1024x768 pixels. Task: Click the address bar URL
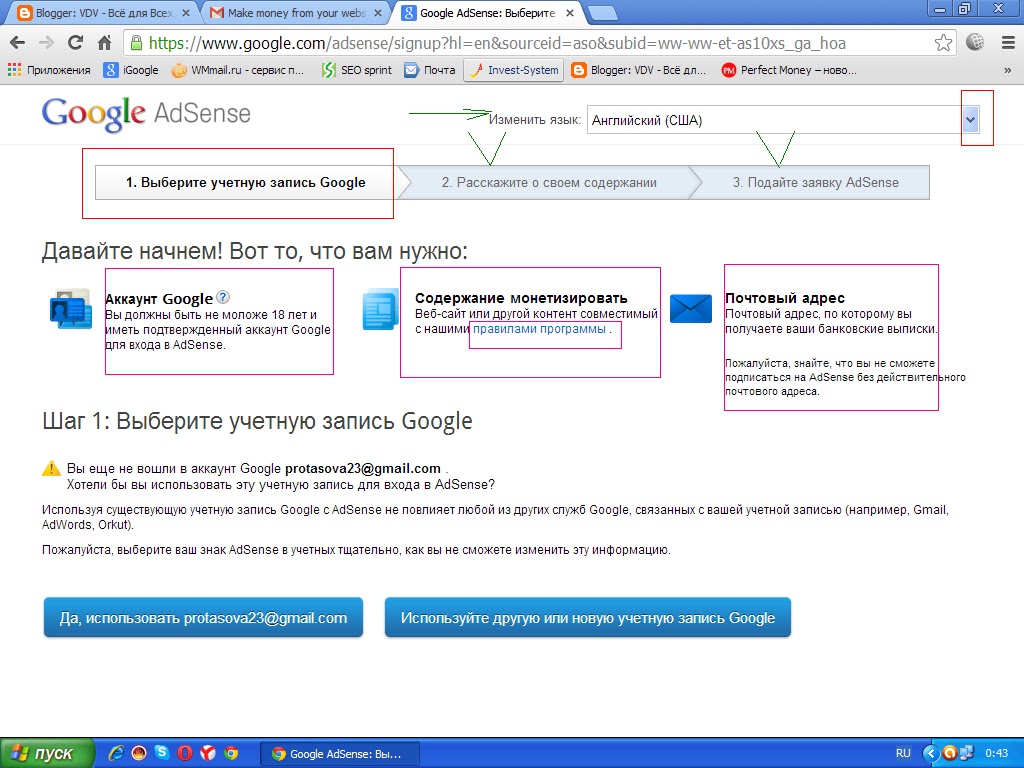[497, 43]
